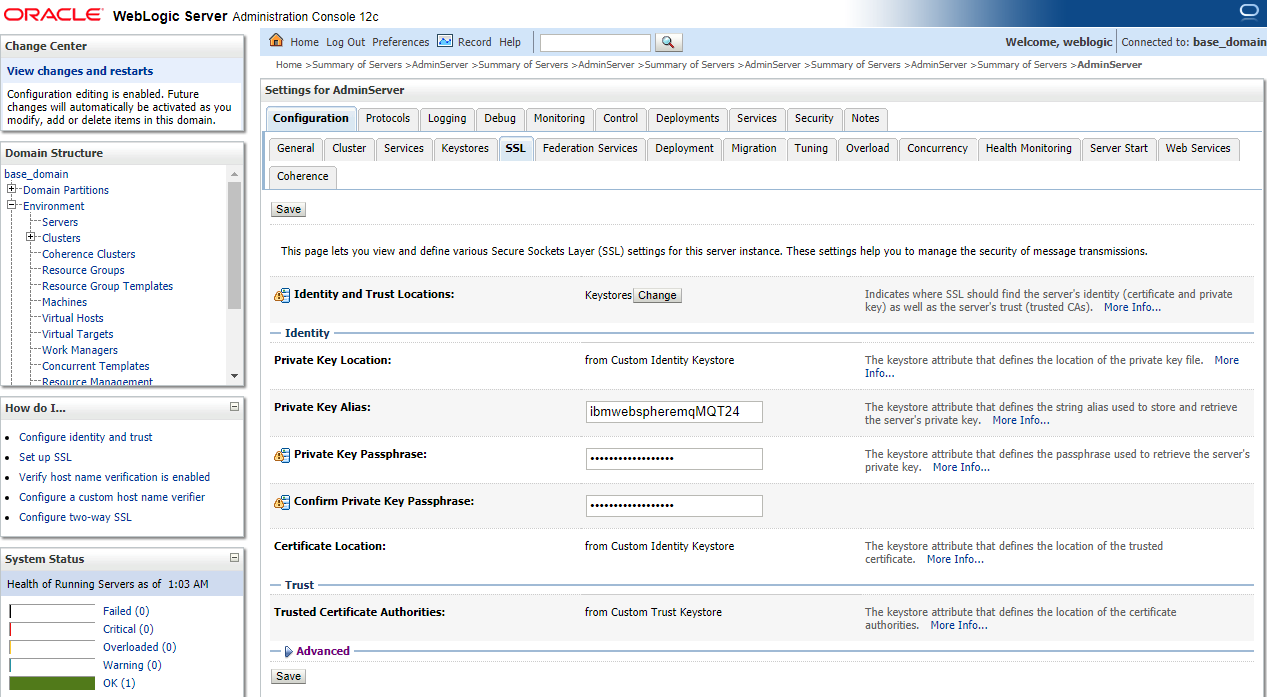The width and height of the screenshot is (1267, 697).
Task: Open the Monitoring tab
Action: click(559, 118)
